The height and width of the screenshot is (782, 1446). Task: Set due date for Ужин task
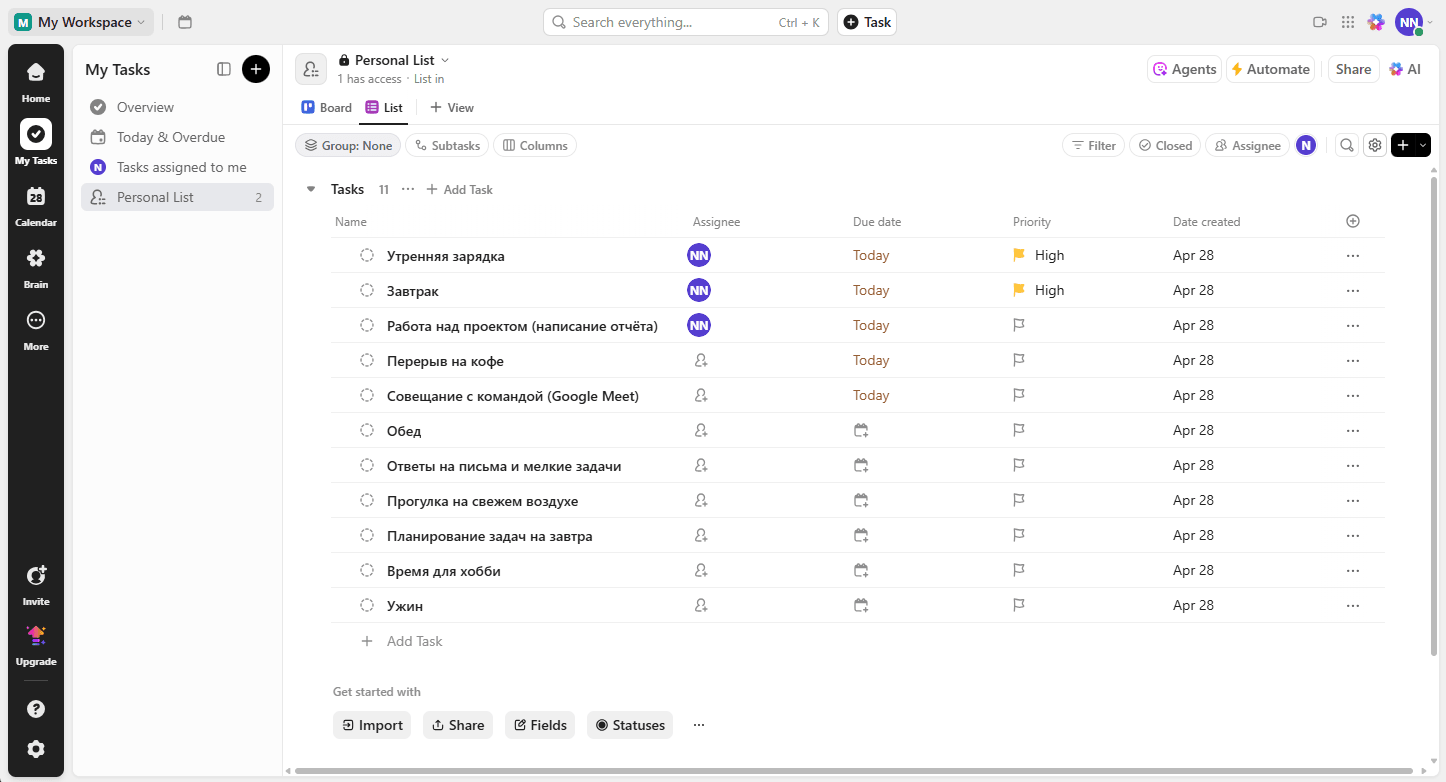[861, 605]
